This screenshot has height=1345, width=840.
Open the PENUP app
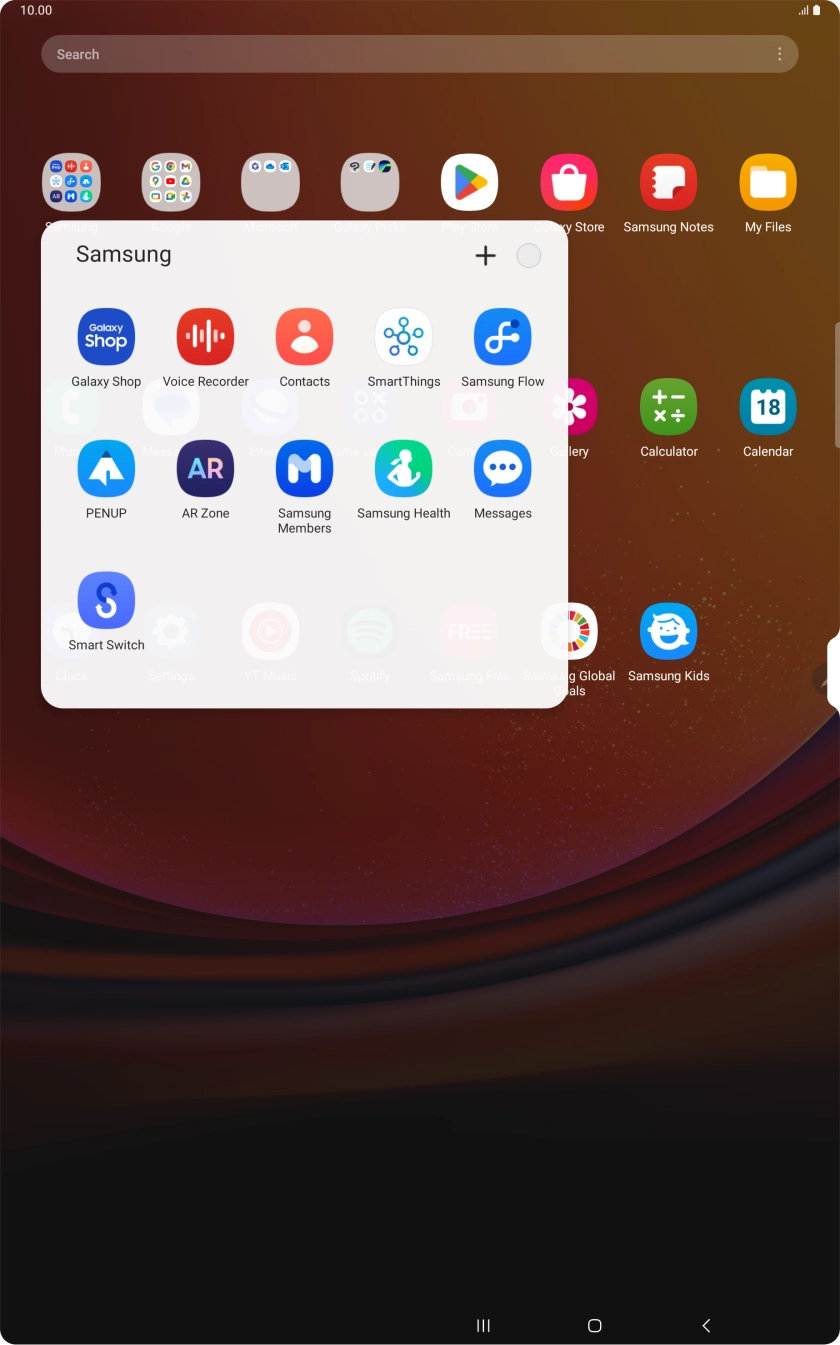pos(106,470)
